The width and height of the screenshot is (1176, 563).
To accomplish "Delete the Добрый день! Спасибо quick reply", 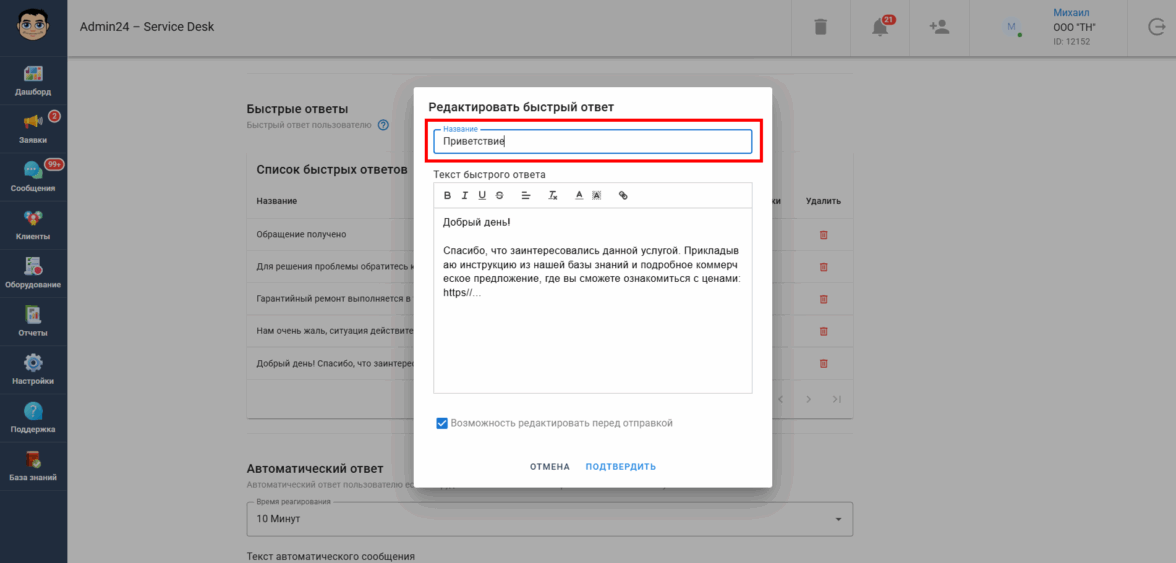I will click(823, 364).
